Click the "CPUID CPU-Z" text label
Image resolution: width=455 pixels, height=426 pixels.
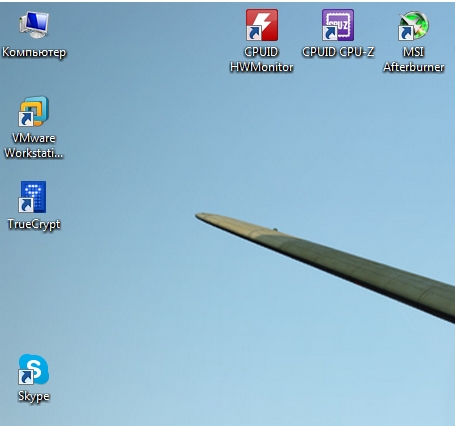point(338,52)
